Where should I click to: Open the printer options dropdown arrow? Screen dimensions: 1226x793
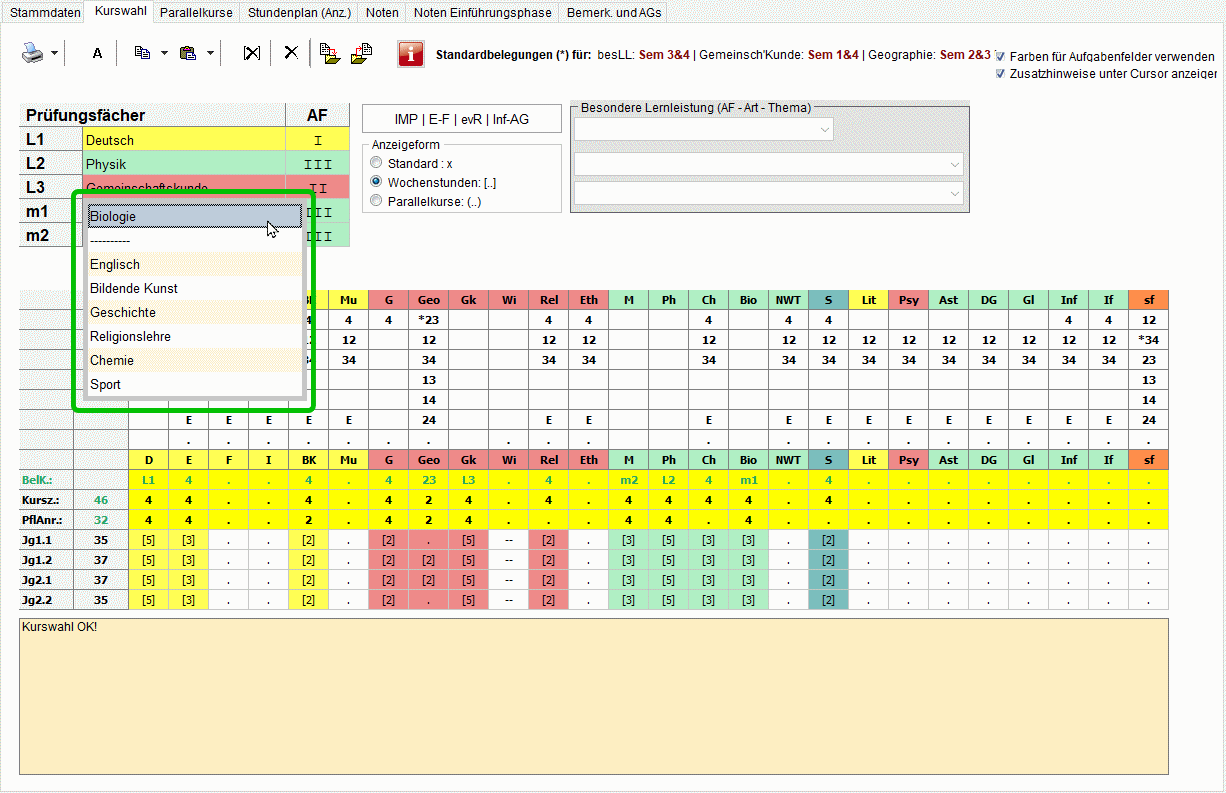[x=54, y=53]
